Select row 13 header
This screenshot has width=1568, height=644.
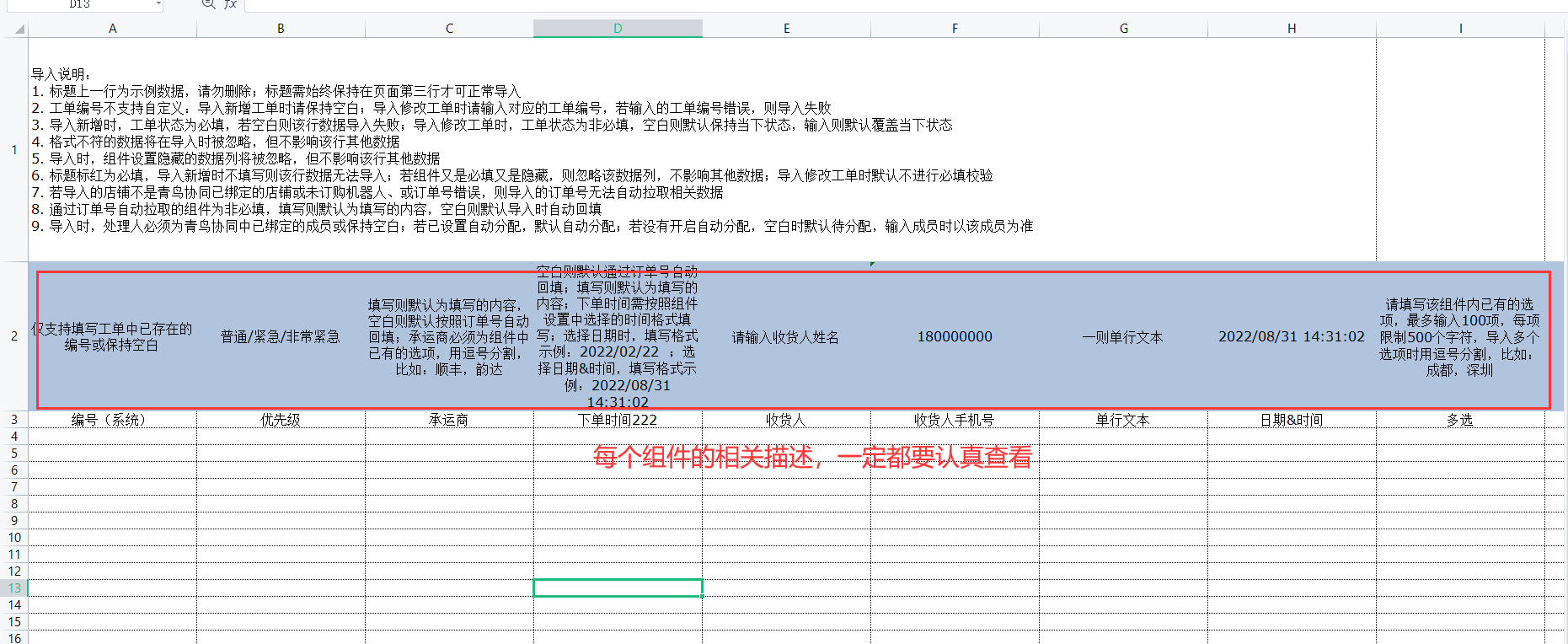tap(14, 588)
